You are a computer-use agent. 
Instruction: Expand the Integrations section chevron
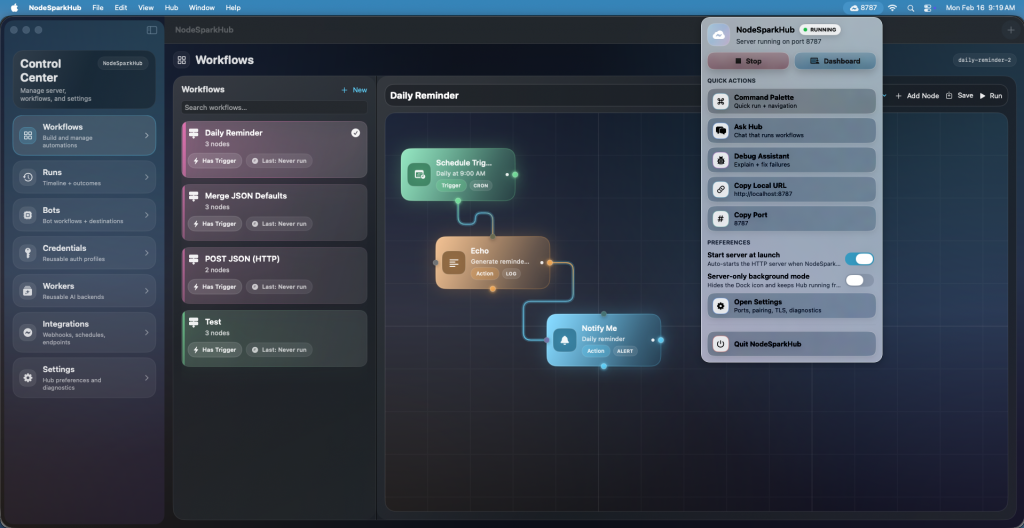[x=146, y=330]
